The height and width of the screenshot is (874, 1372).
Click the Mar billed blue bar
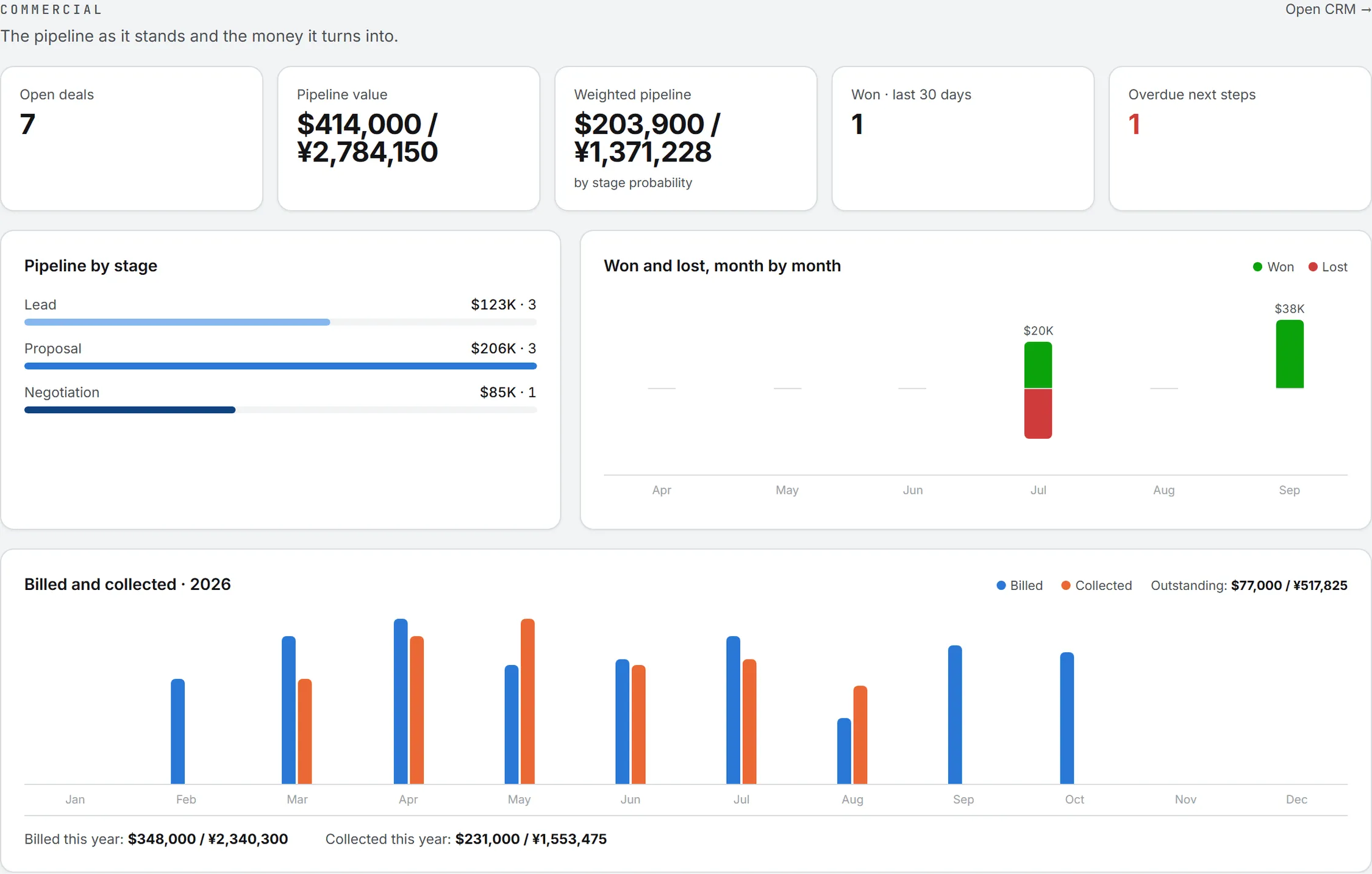tap(288, 710)
